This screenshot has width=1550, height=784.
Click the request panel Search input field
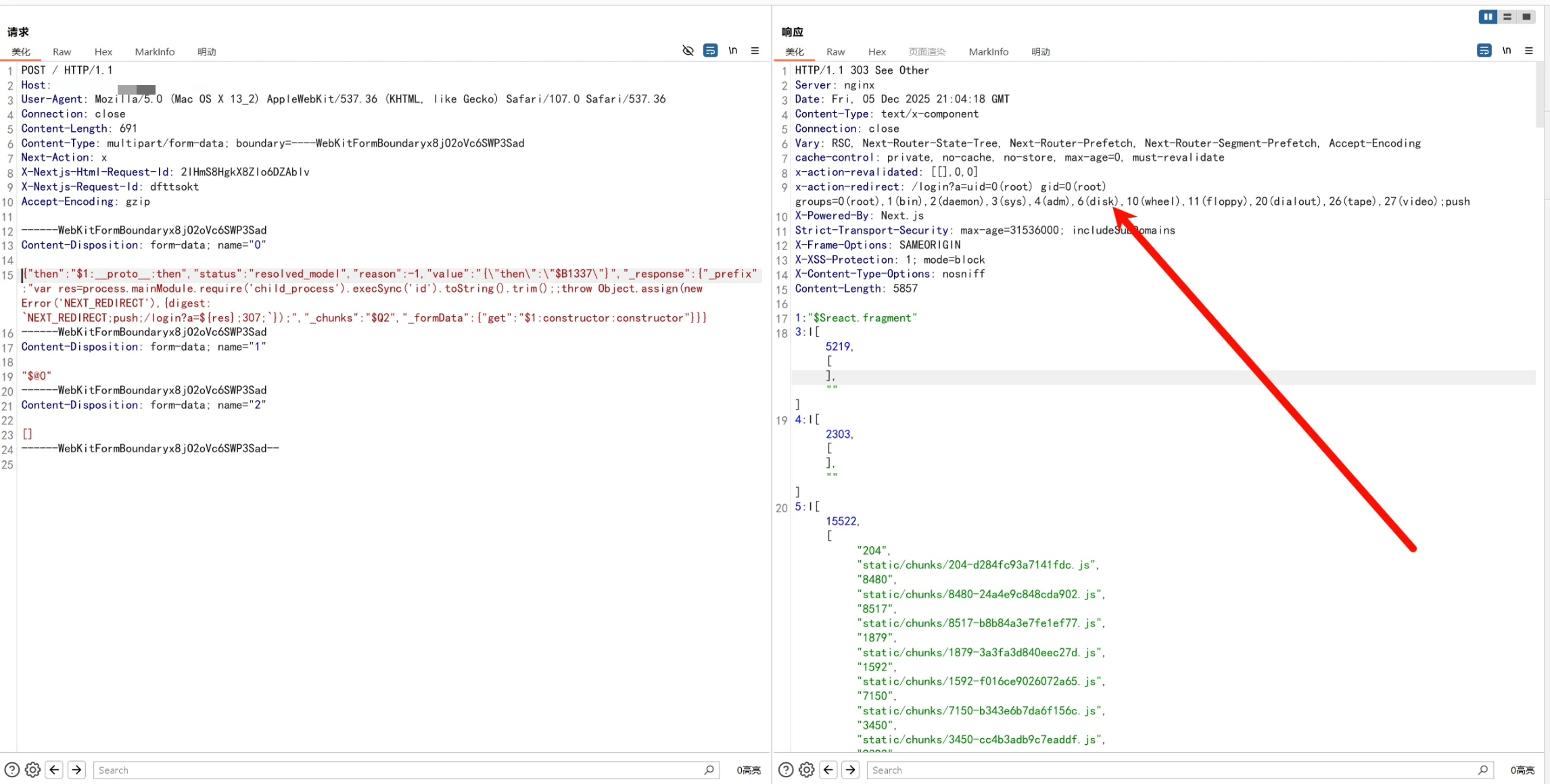coord(399,770)
